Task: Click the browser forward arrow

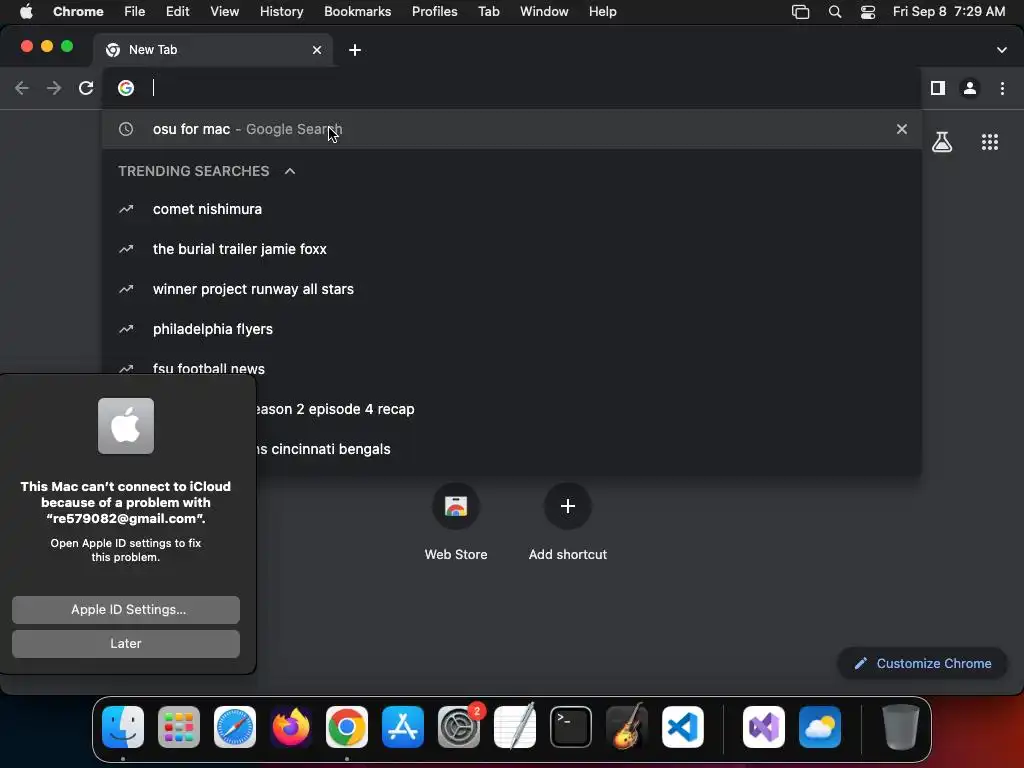Action: tap(54, 88)
